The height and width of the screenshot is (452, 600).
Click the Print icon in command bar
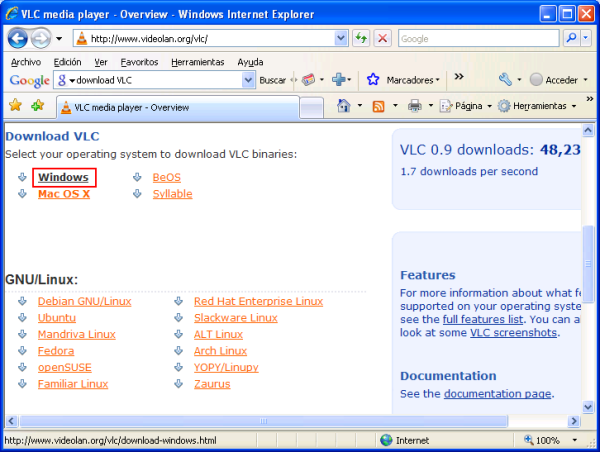(x=415, y=106)
